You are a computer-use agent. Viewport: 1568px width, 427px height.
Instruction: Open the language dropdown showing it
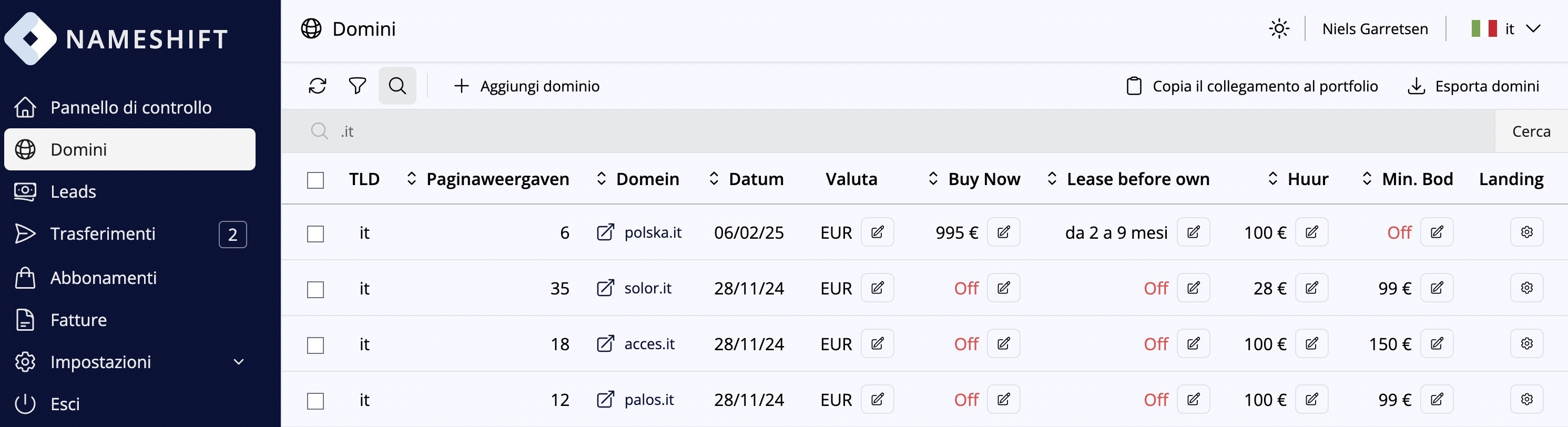click(x=1505, y=28)
